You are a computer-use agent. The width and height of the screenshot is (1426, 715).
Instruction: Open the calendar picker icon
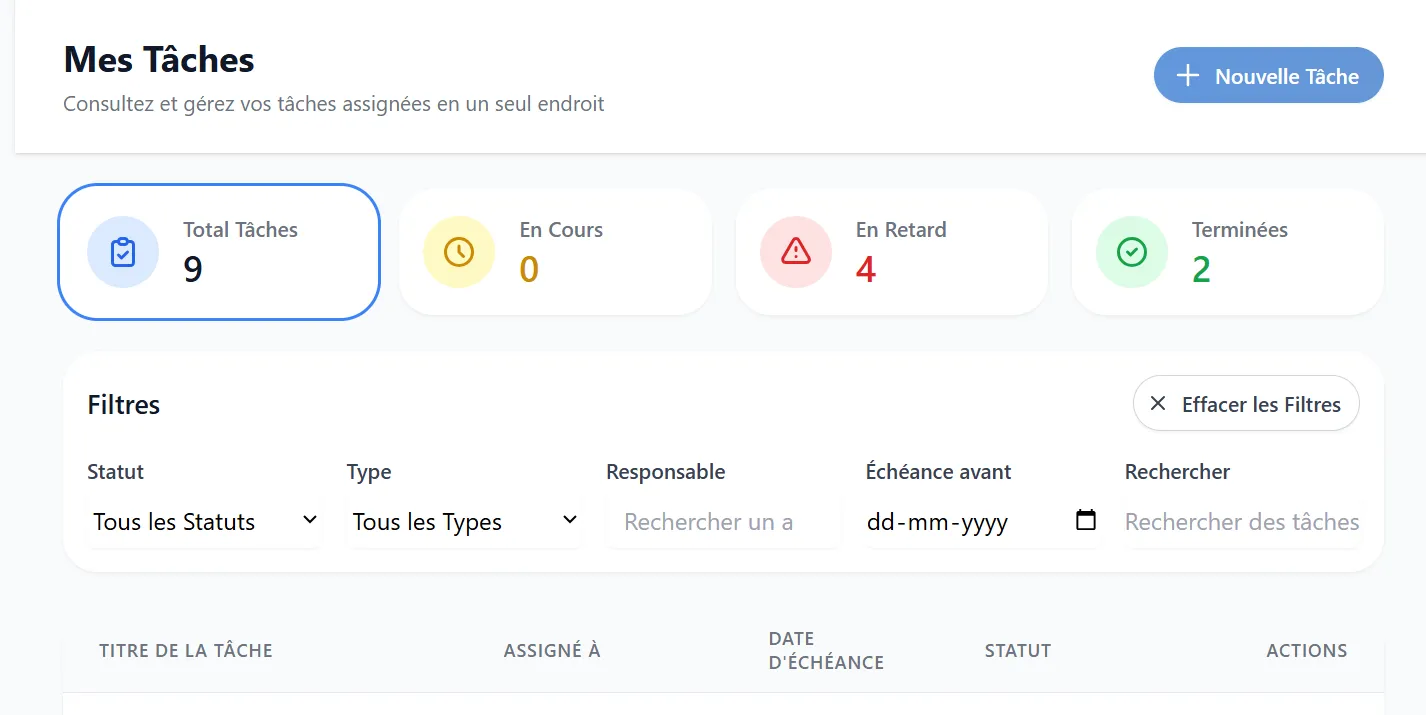point(1085,520)
